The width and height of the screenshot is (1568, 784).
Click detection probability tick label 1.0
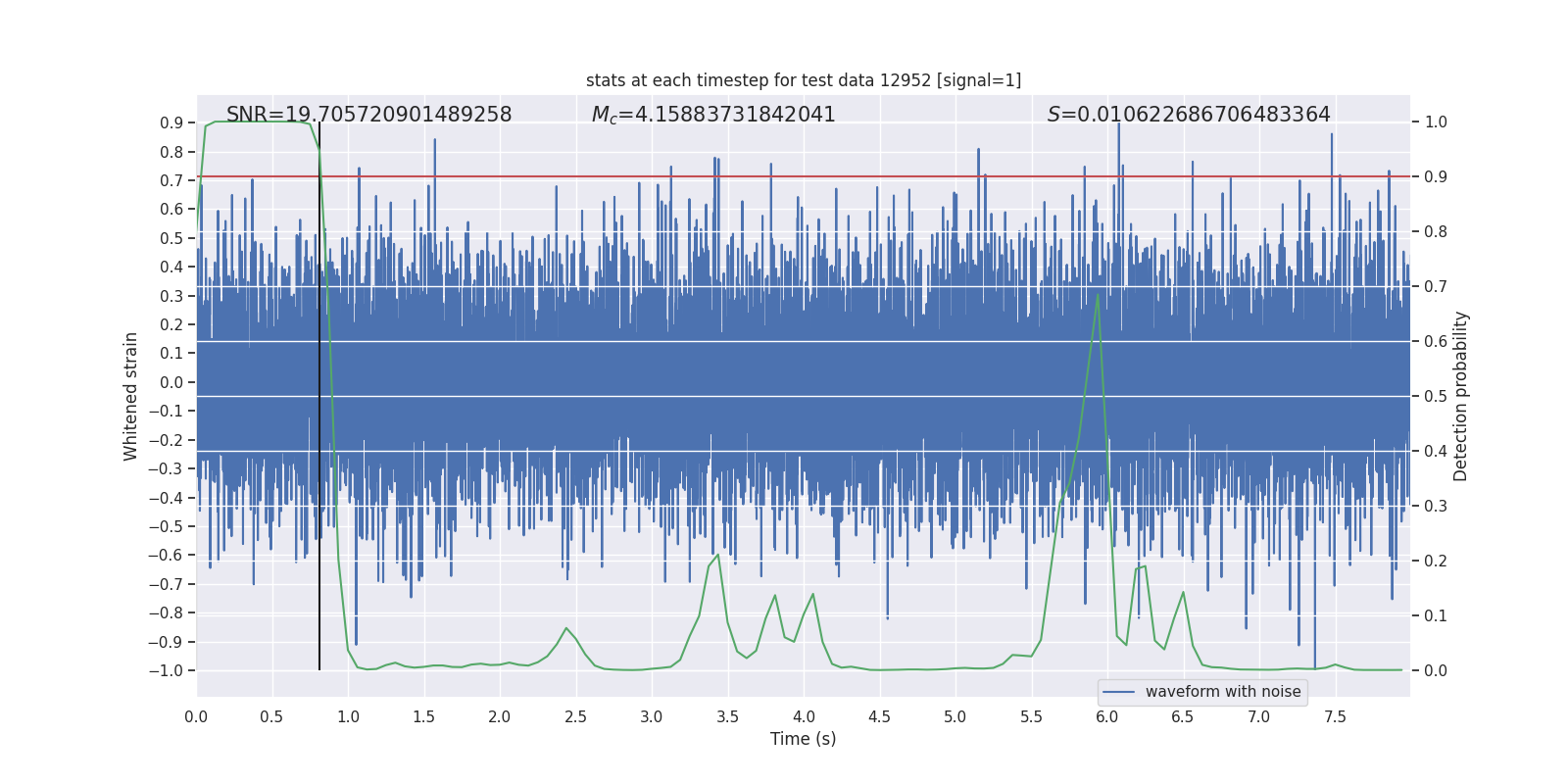click(x=1436, y=122)
